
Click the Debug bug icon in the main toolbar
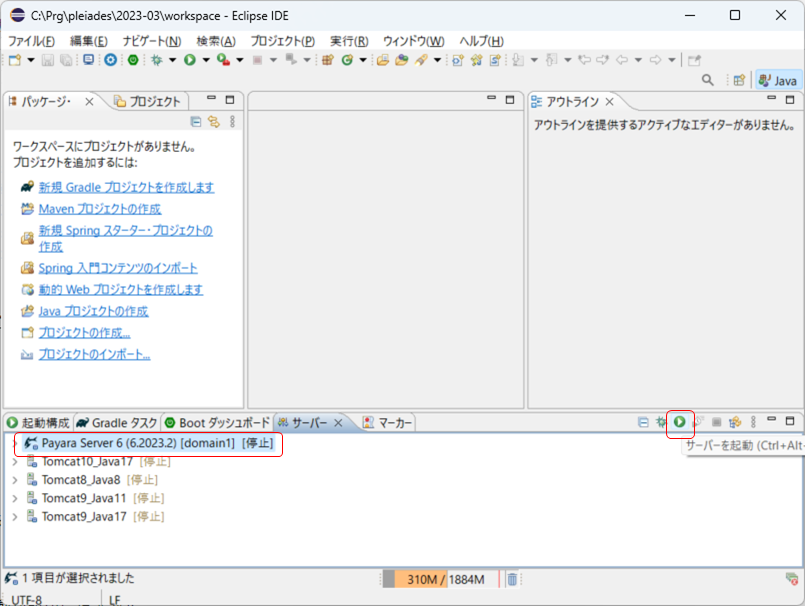(x=157, y=60)
